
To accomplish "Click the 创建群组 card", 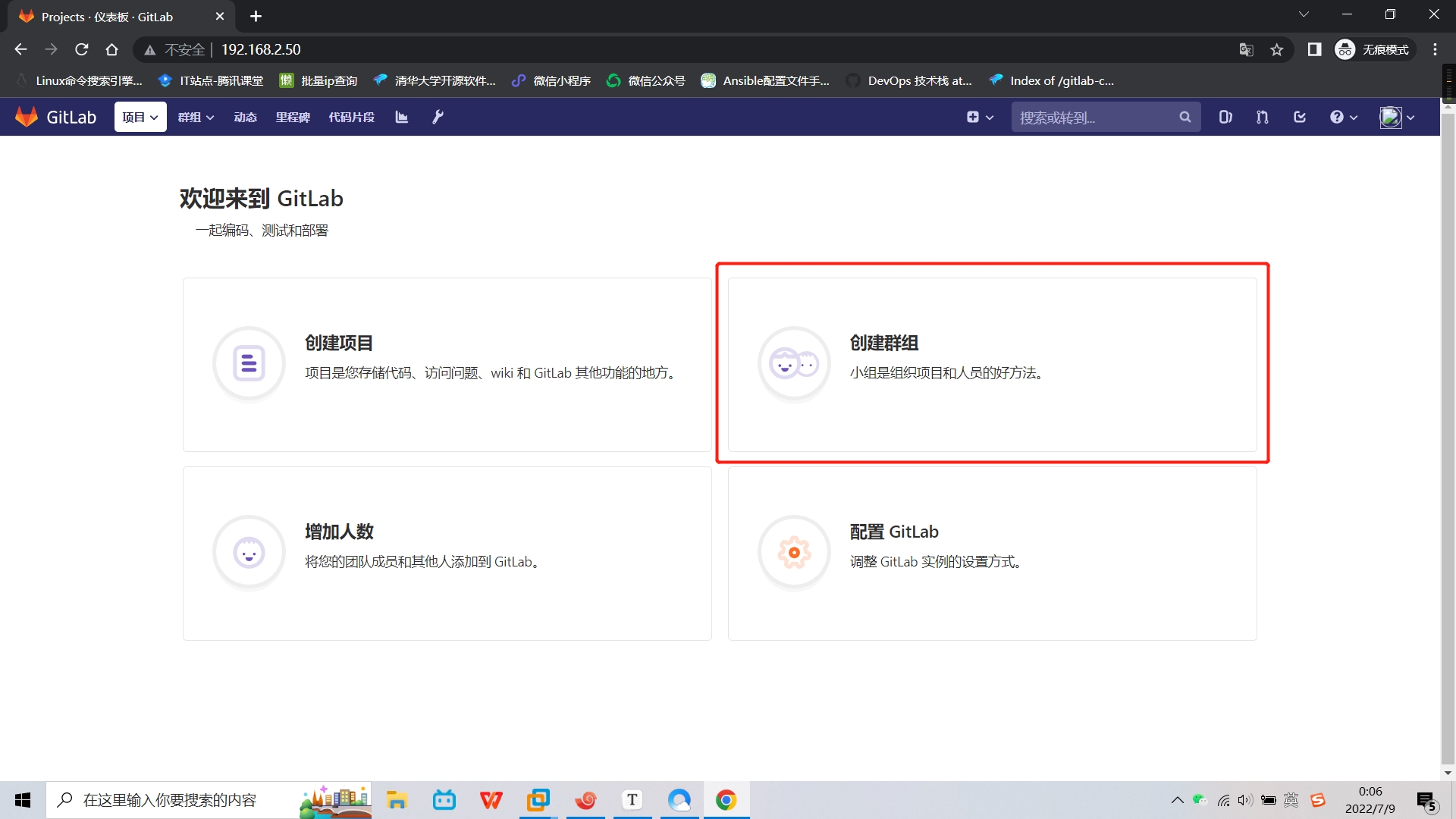I will coord(992,365).
